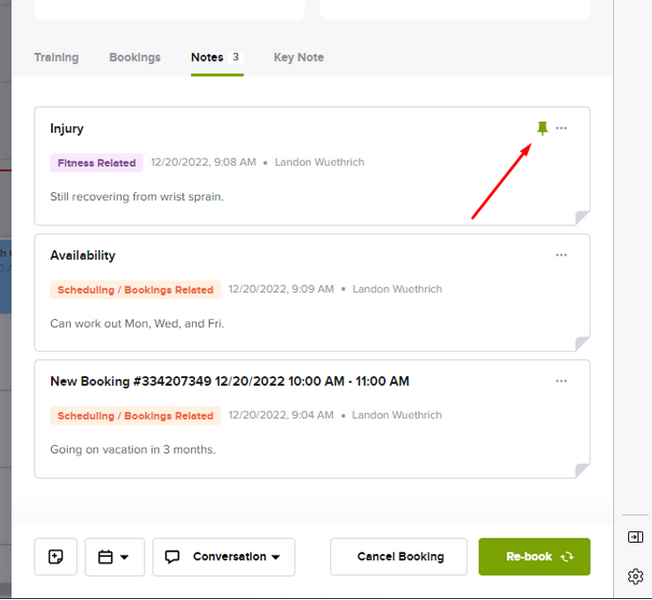The width and height of the screenshot is (652, 600).
Task: Open the Availability note's three-dot menu
Action: click(x=561, y=255)
